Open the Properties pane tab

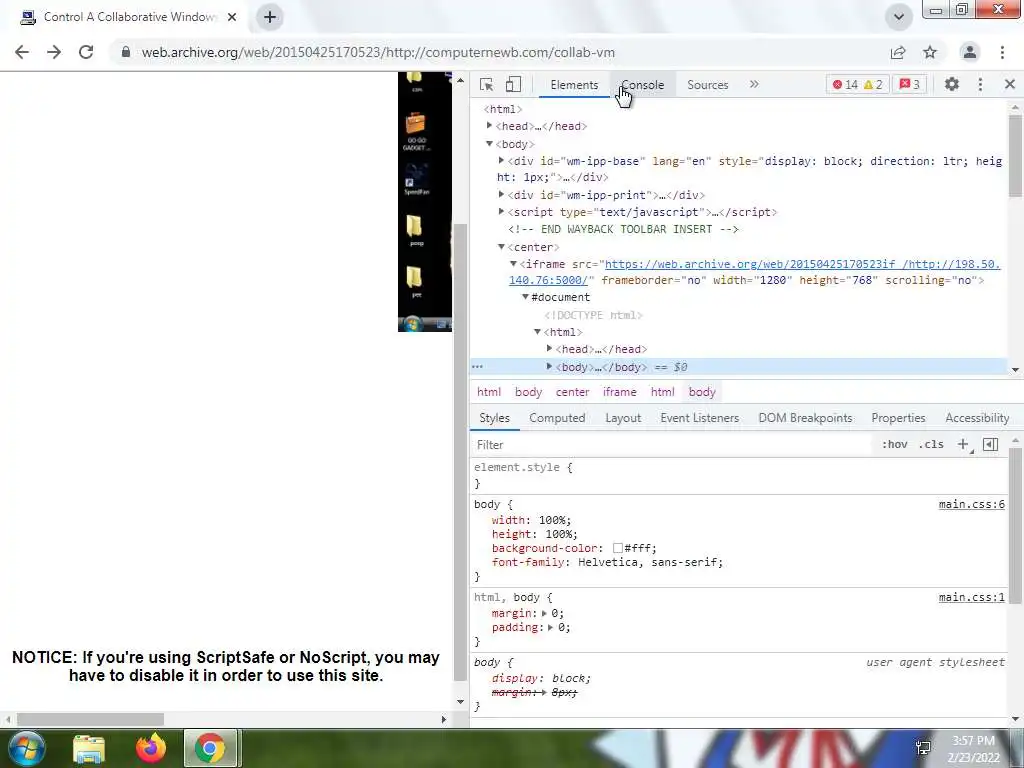898,418
